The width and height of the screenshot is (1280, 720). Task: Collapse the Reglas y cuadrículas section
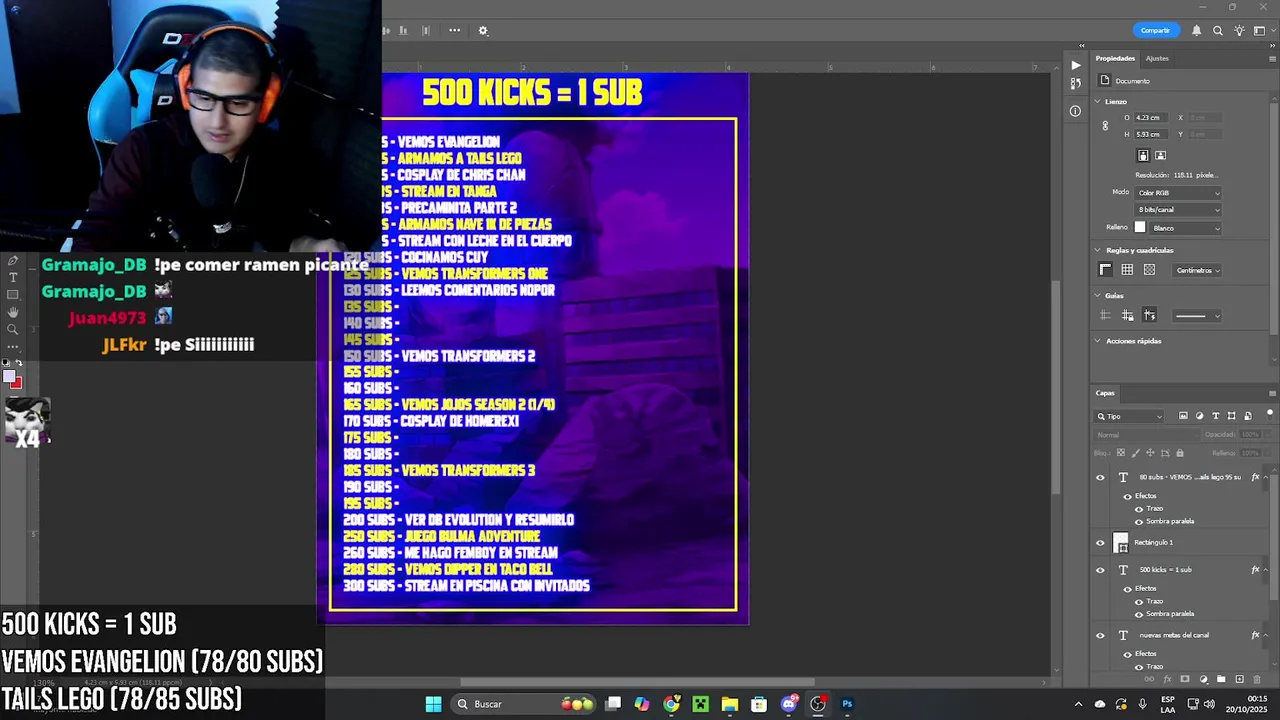coord(1098,251)
